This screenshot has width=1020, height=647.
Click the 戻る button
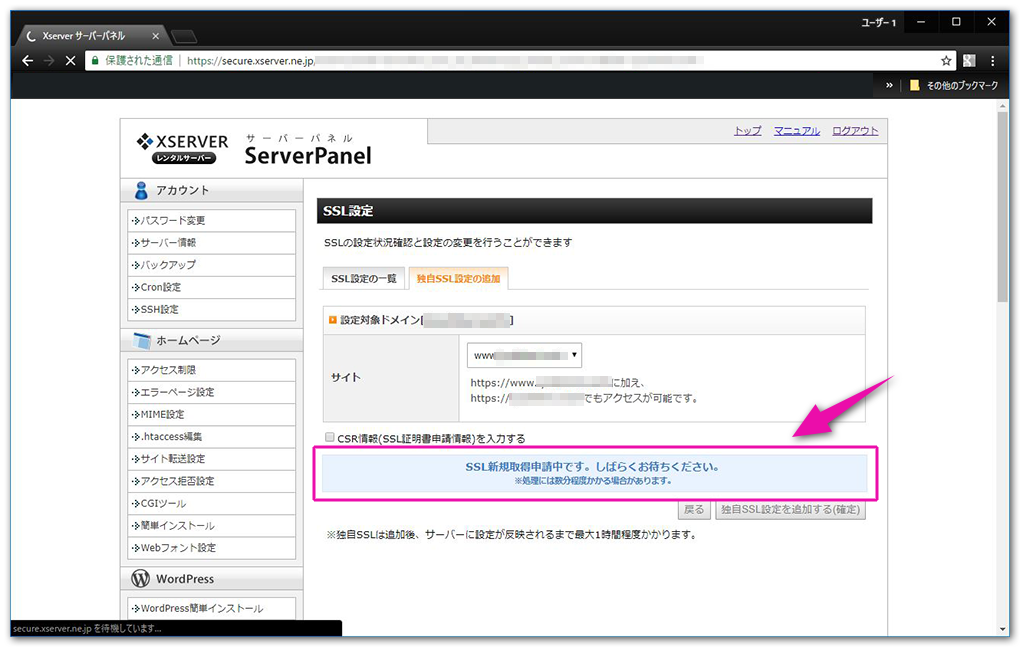(x=694, y=509)
